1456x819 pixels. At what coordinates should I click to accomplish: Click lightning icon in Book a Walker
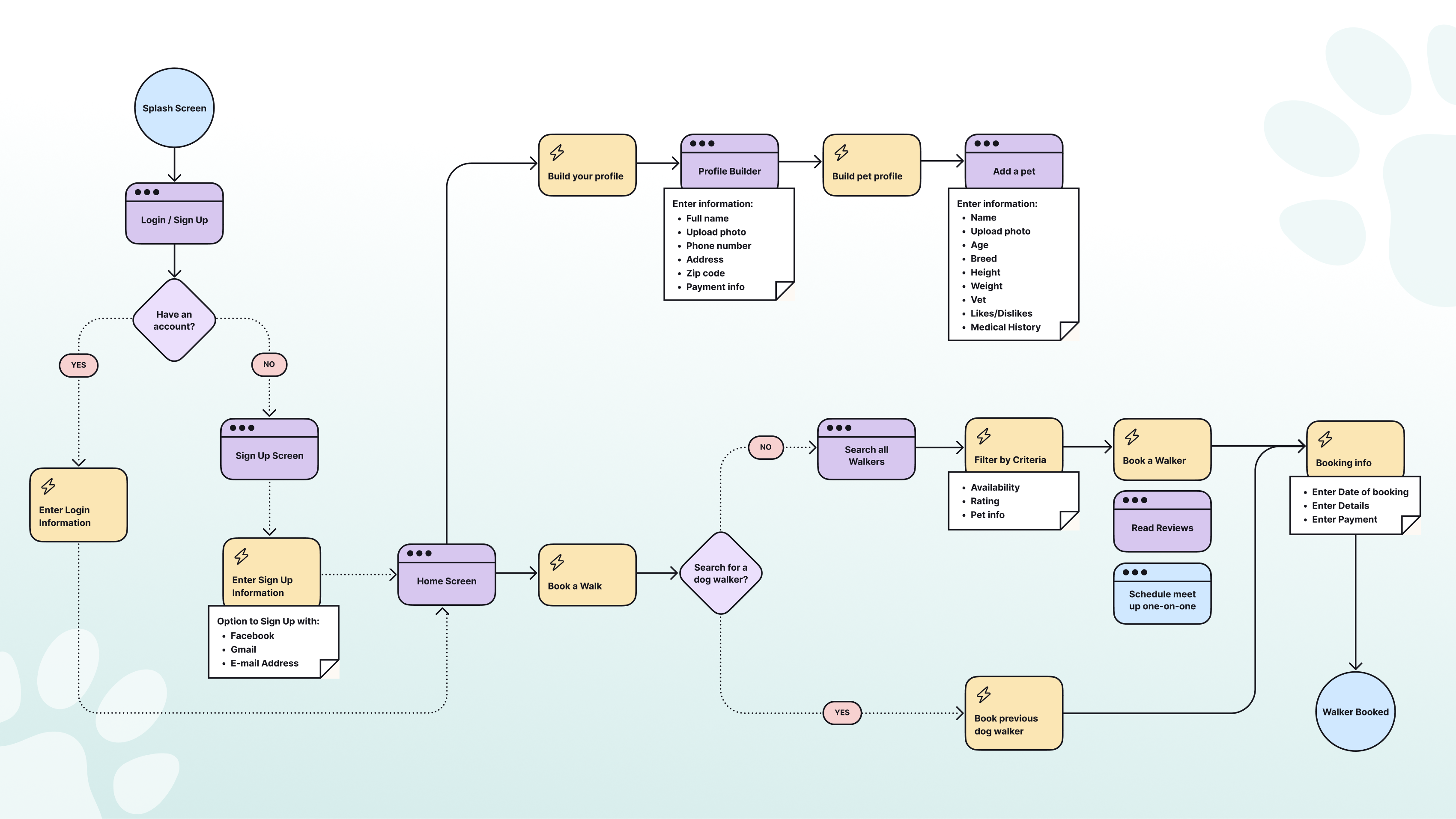pos(1131,436)
